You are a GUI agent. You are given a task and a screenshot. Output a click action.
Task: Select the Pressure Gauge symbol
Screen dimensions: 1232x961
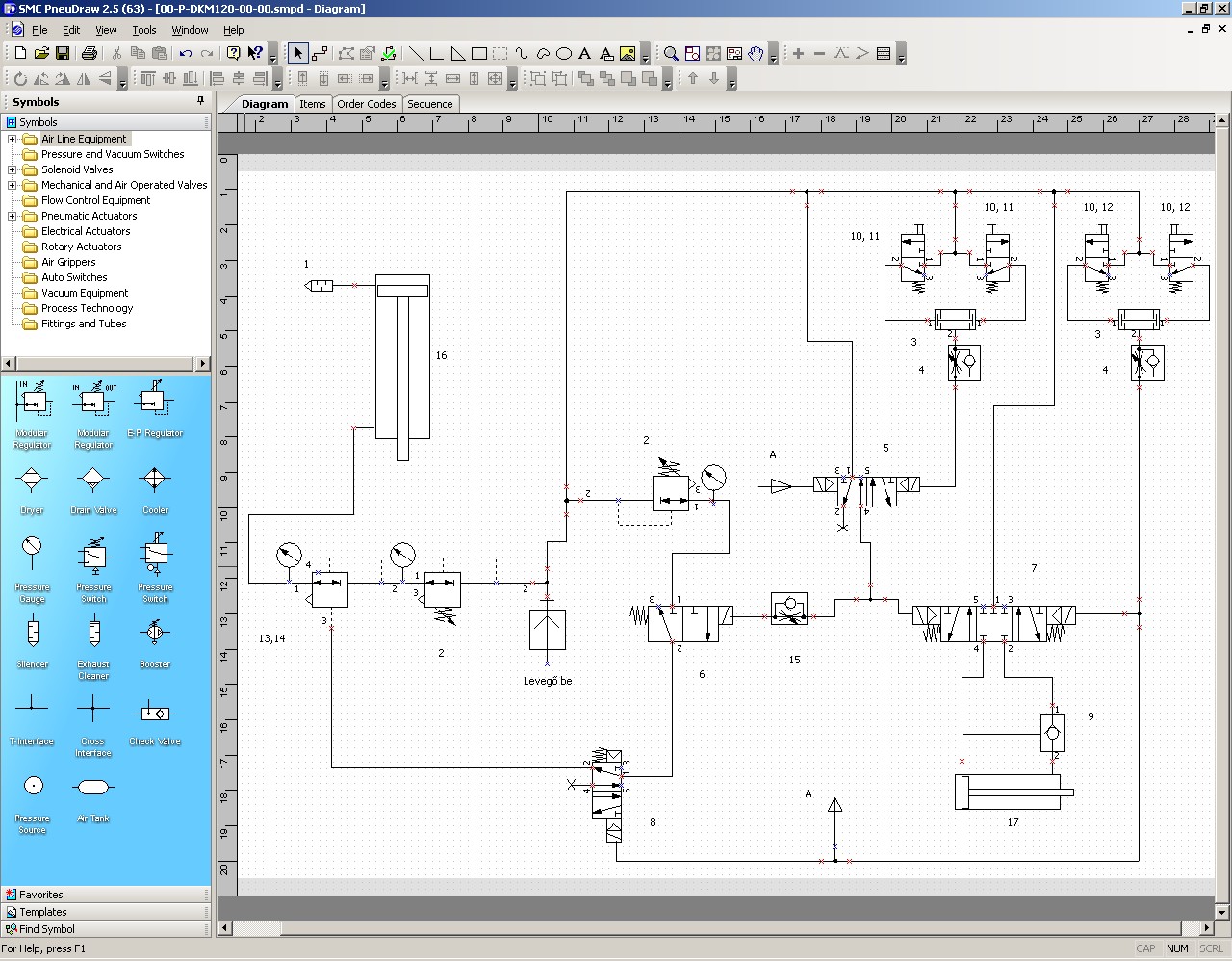point(32,557)
